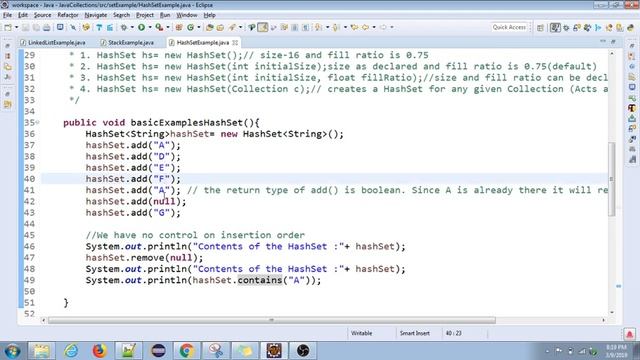
Task: Open External Tools dropdown arrow
Action: 168,27
